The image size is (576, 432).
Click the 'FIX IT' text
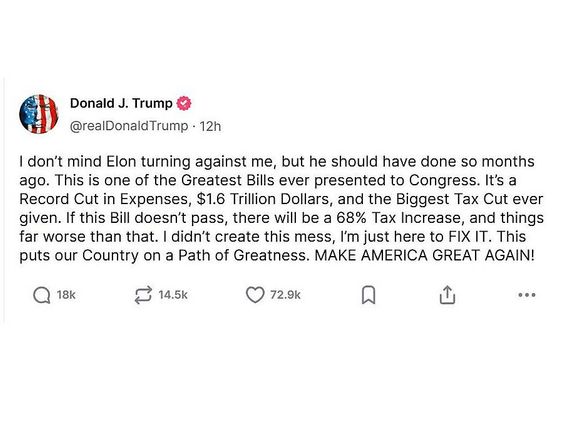point(469,237)
